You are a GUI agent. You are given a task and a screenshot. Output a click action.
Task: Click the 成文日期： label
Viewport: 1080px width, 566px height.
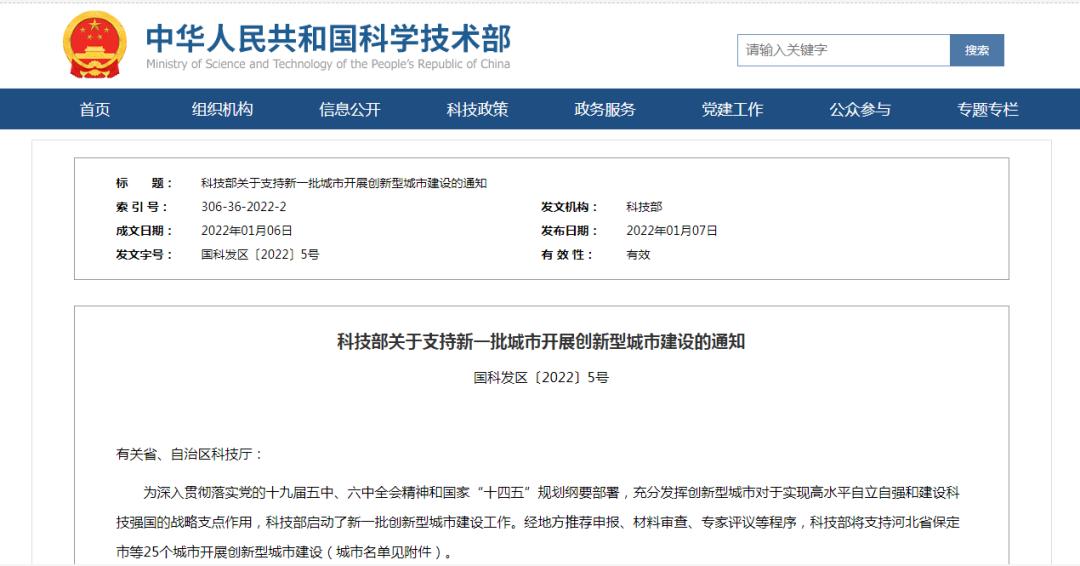click(x=144, y=231)
